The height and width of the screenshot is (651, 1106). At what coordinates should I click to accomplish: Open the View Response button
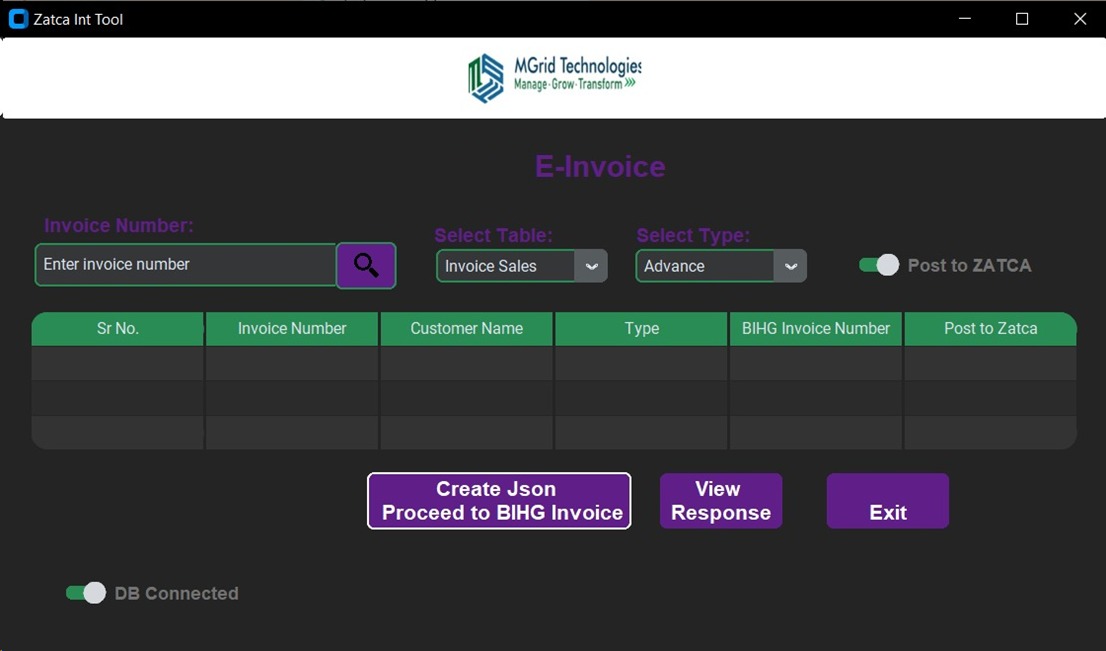[721, 501]
